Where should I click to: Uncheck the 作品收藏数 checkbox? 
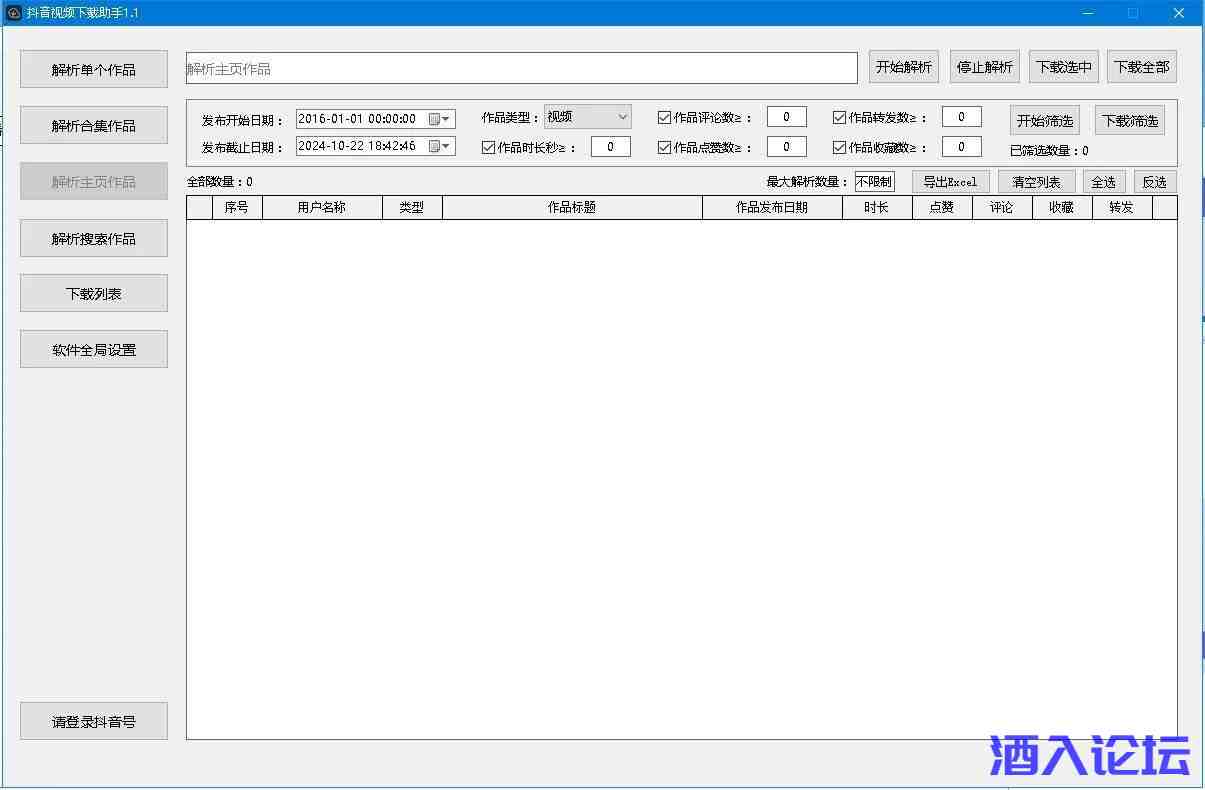click(x=840, y=148)
